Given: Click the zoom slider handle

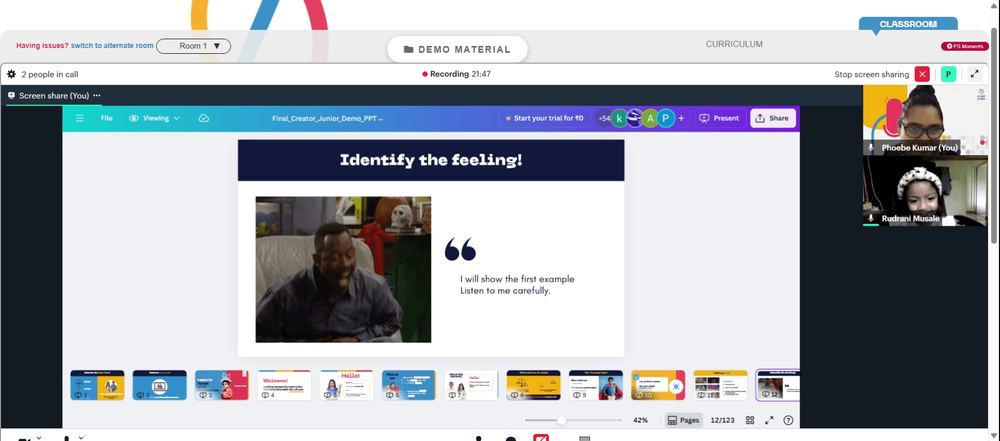Looking at the screenshot, I should [561, 420].
